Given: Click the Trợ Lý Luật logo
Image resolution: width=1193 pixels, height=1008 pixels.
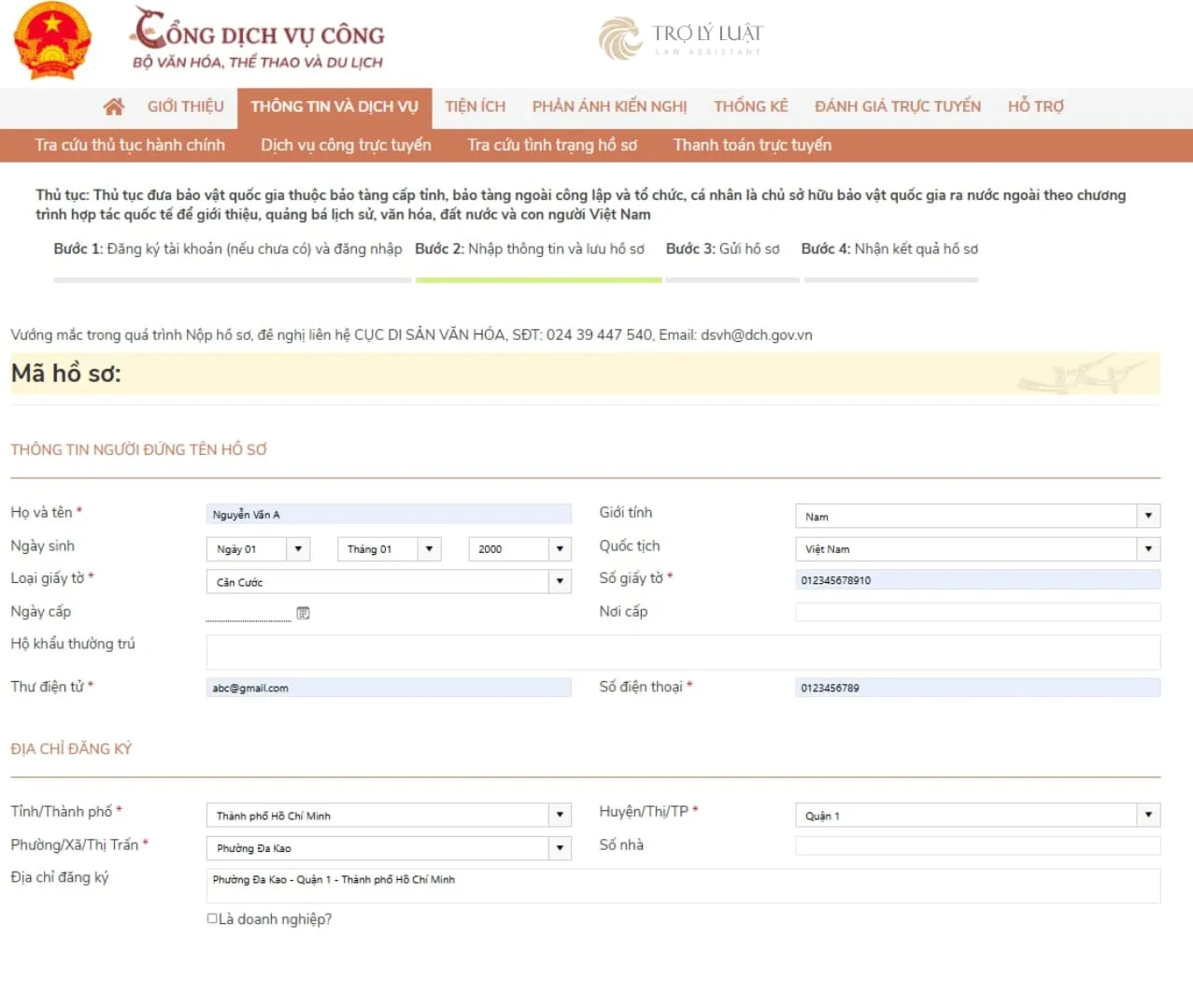Looking at the screenshot, I should click(x=681, y=38).
